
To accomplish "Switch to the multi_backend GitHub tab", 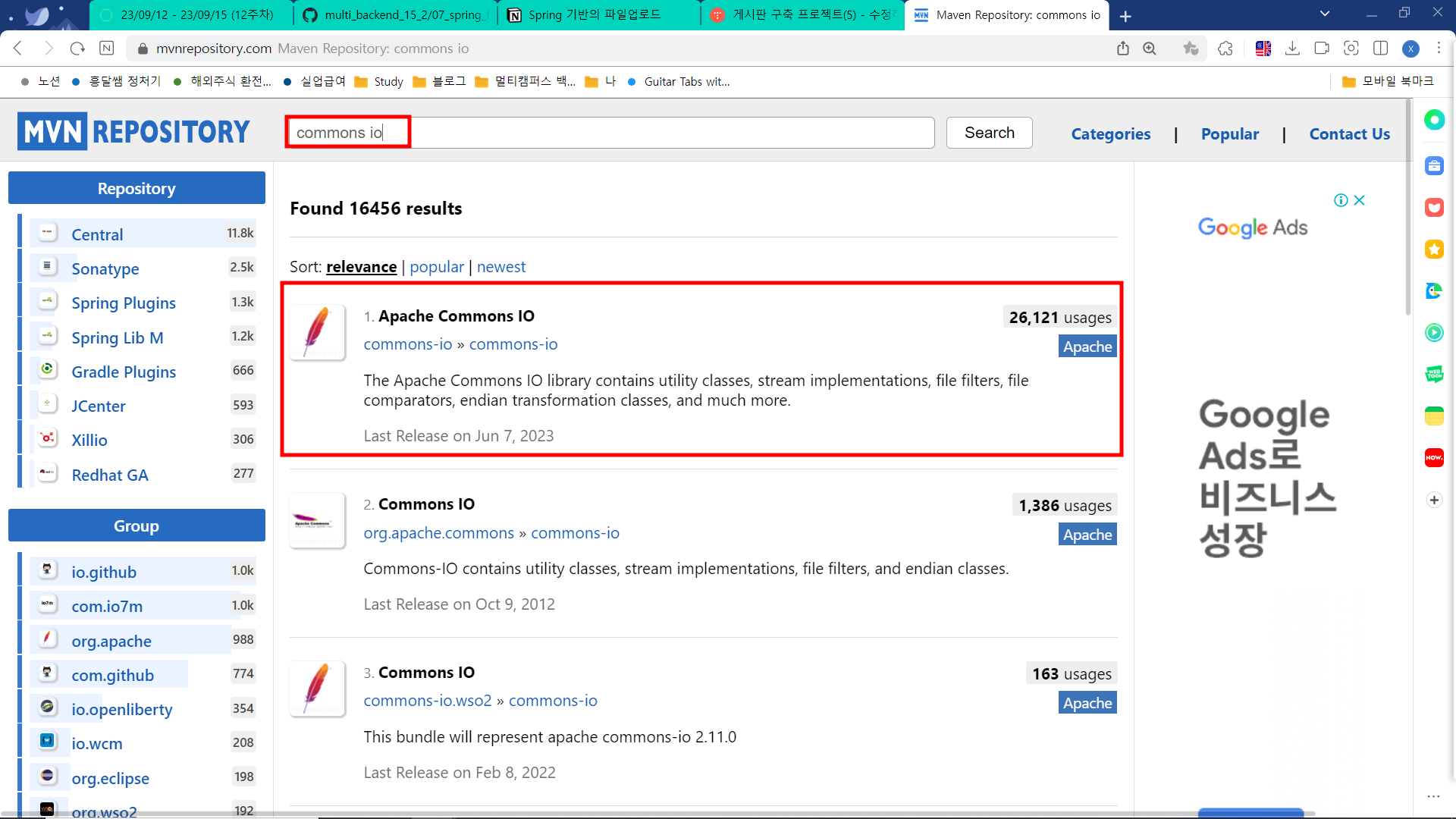I will [x=394, y=15].
